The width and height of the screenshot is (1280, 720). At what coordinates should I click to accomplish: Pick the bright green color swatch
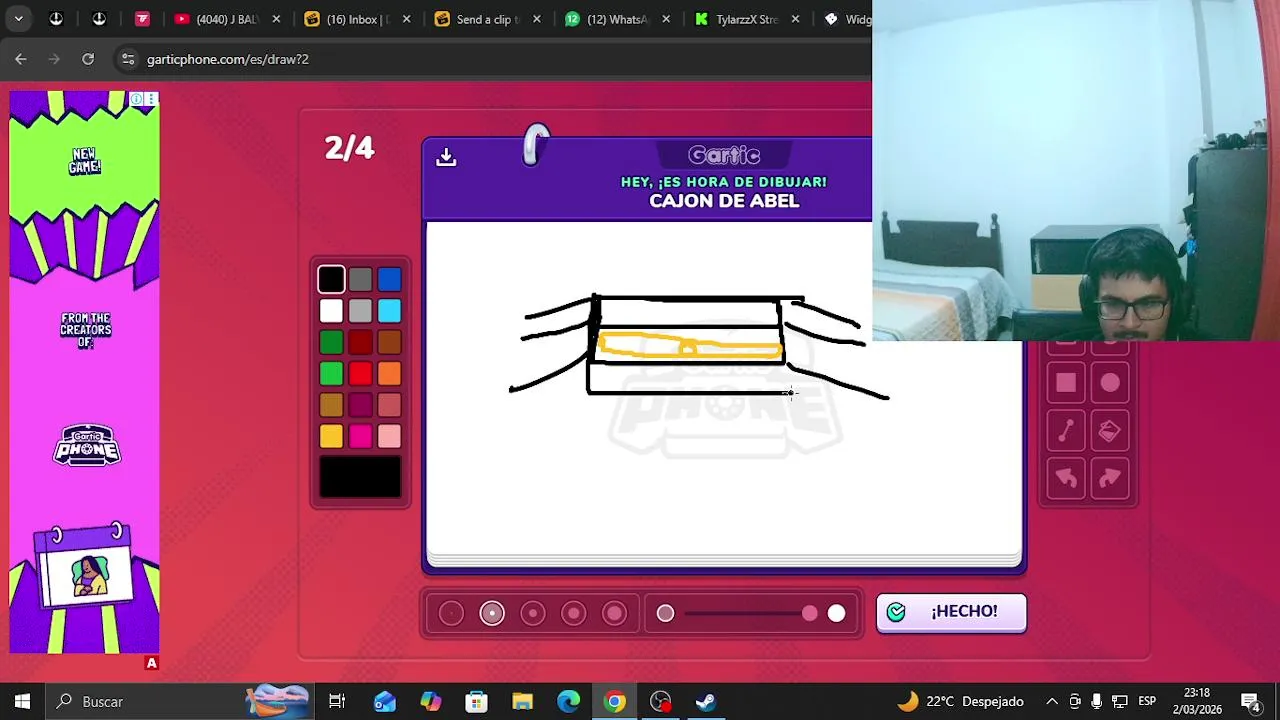(x=331, y=373)
